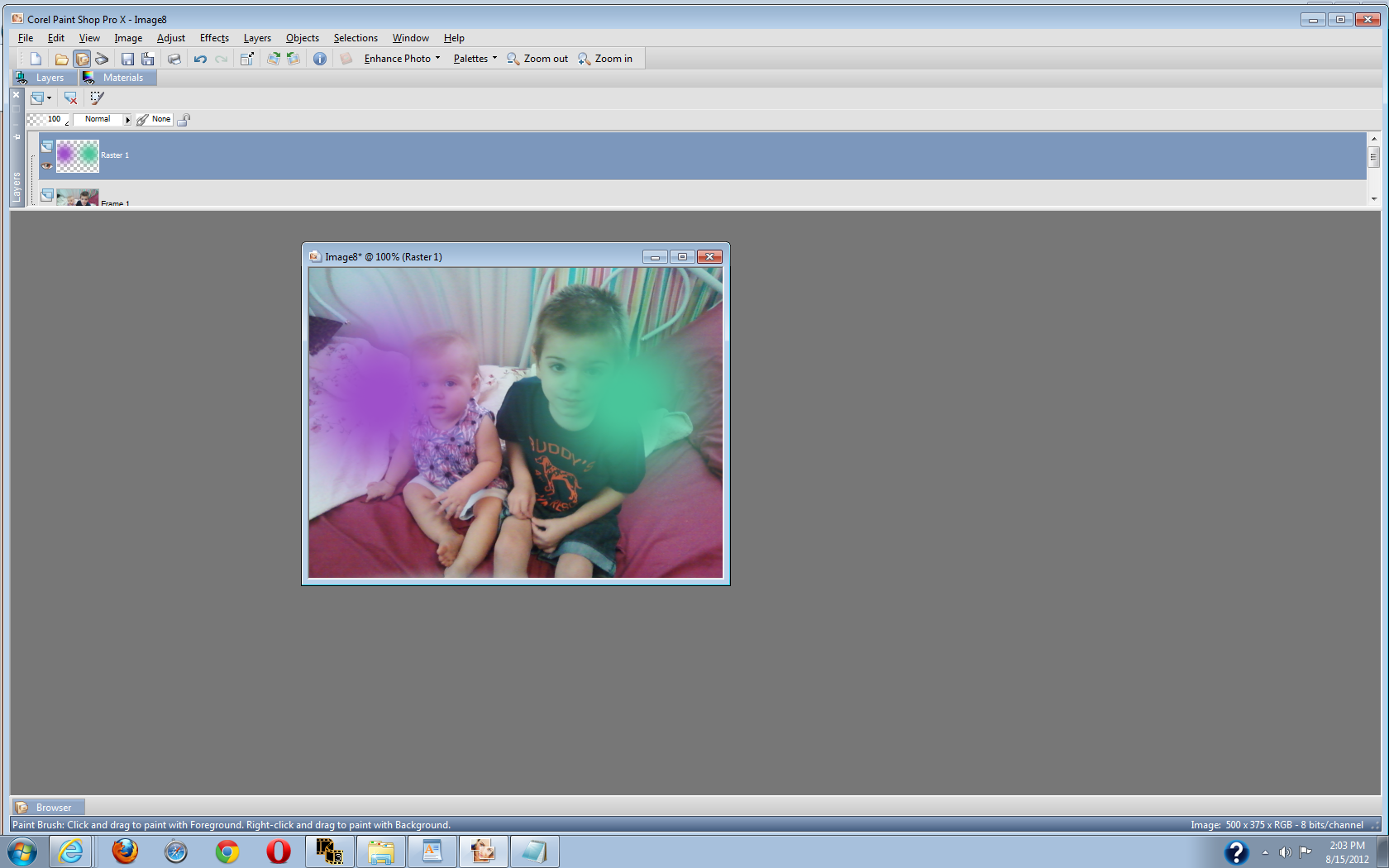Image resolution: width=1389 pixels, height=868 pixels.
Task: Click the scanner import icon
Action: tap(102, 59)
